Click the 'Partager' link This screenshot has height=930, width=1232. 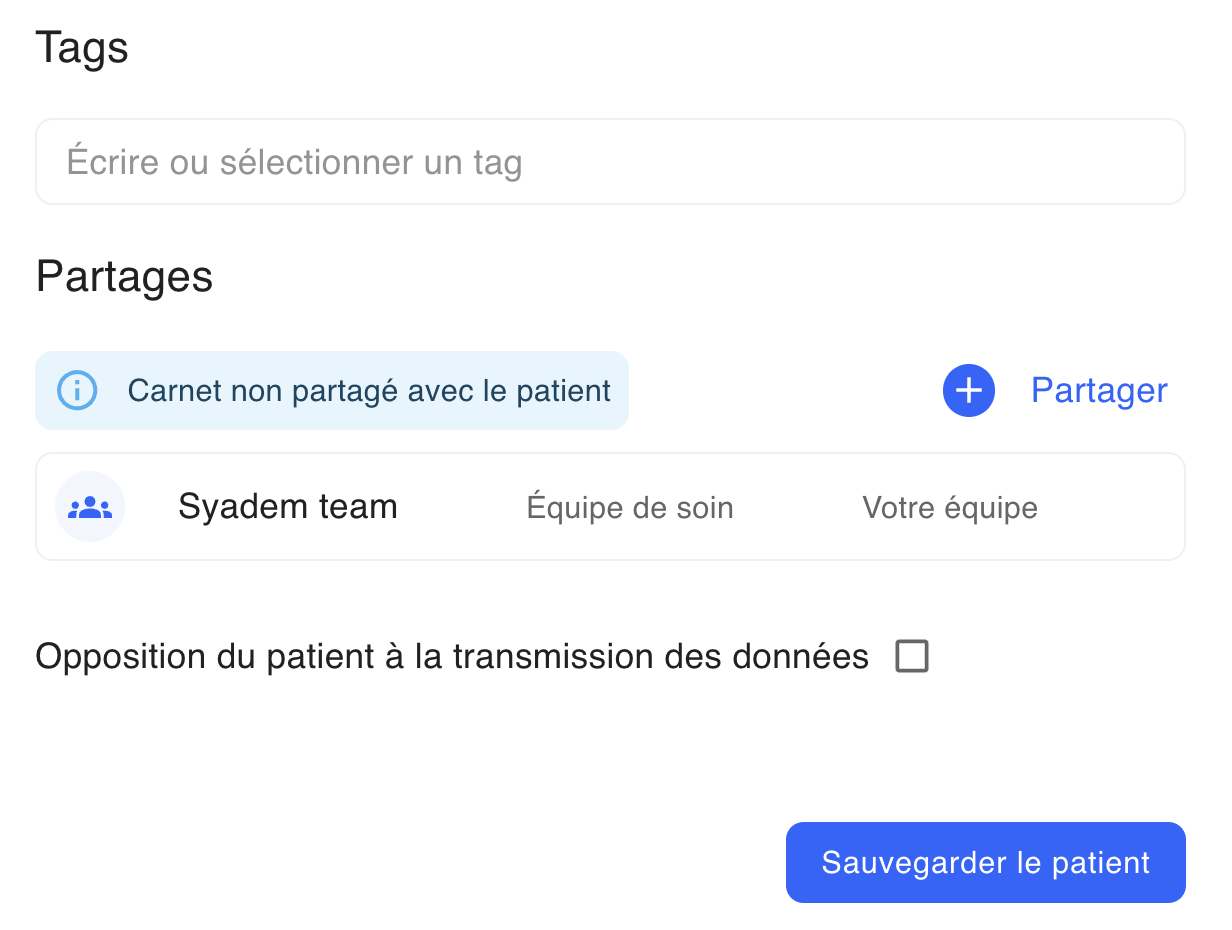pyautogui.click(x=1099, y=390)
